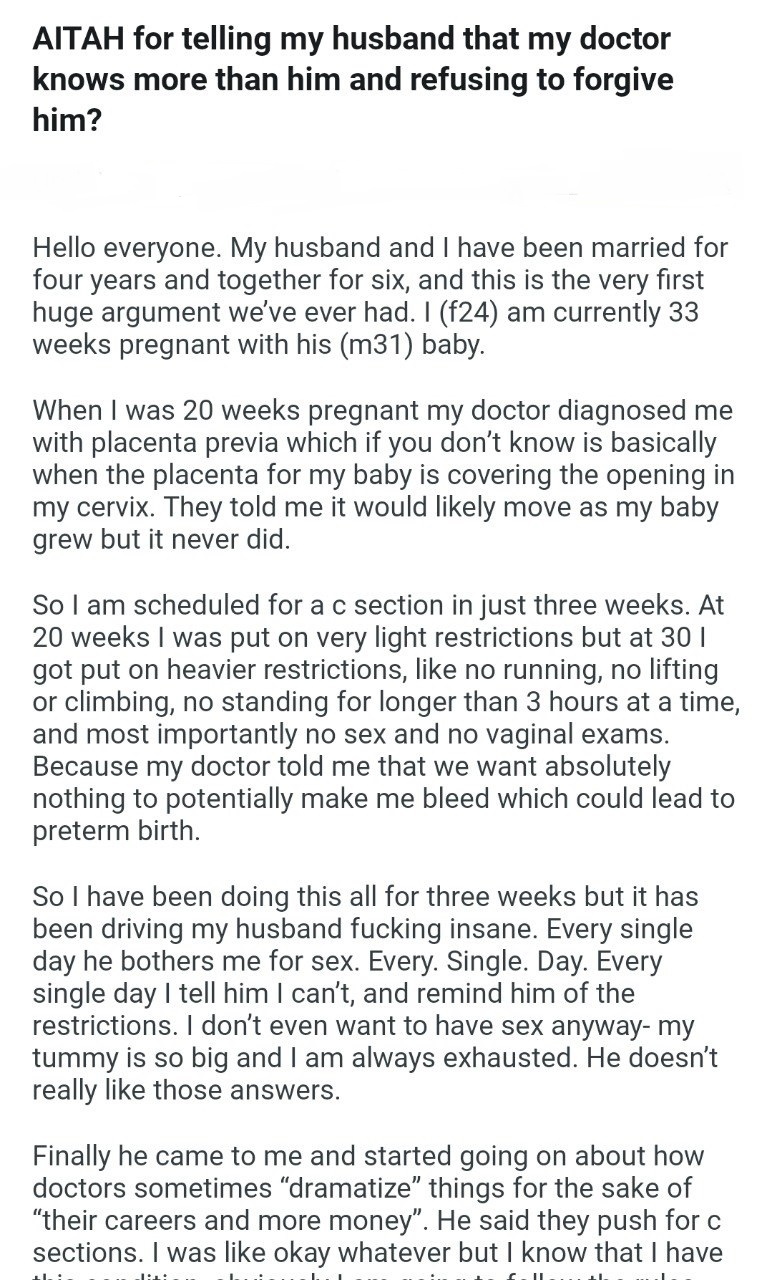Click the paragraph starting 'So I am scheduled'
This screenshot has width=772, height=1280.
386,718
